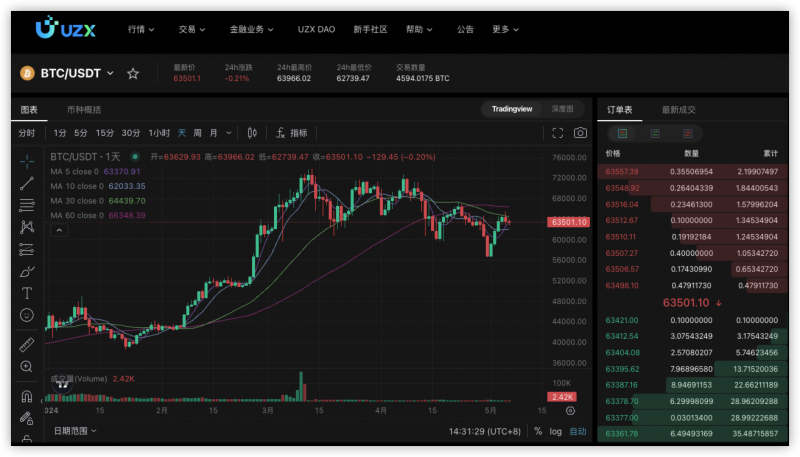The width and height of the screenshot is (800, 457).
Task: Click the UZX logo
Action: pyautogui.click(x=65, y=28)
